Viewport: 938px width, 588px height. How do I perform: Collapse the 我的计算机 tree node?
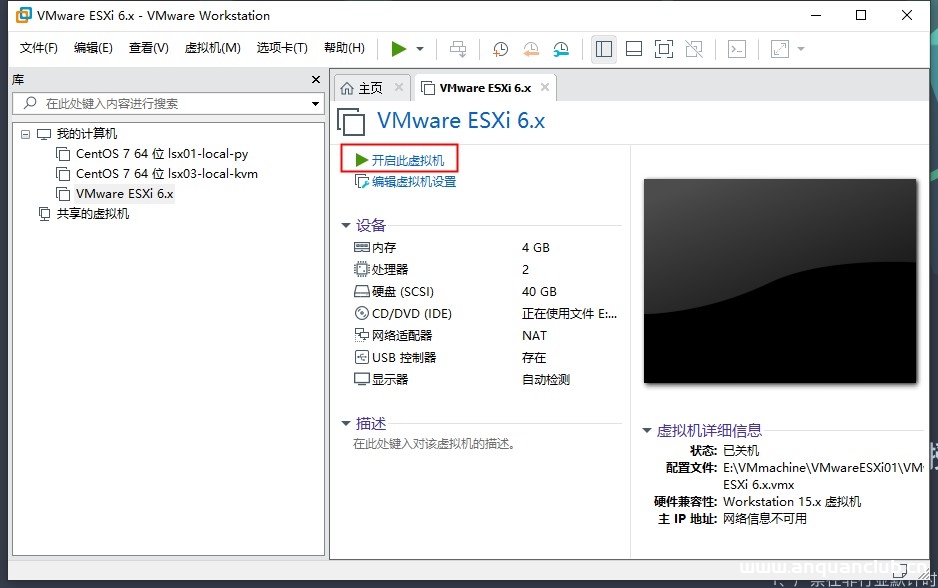tap(25, 133)
